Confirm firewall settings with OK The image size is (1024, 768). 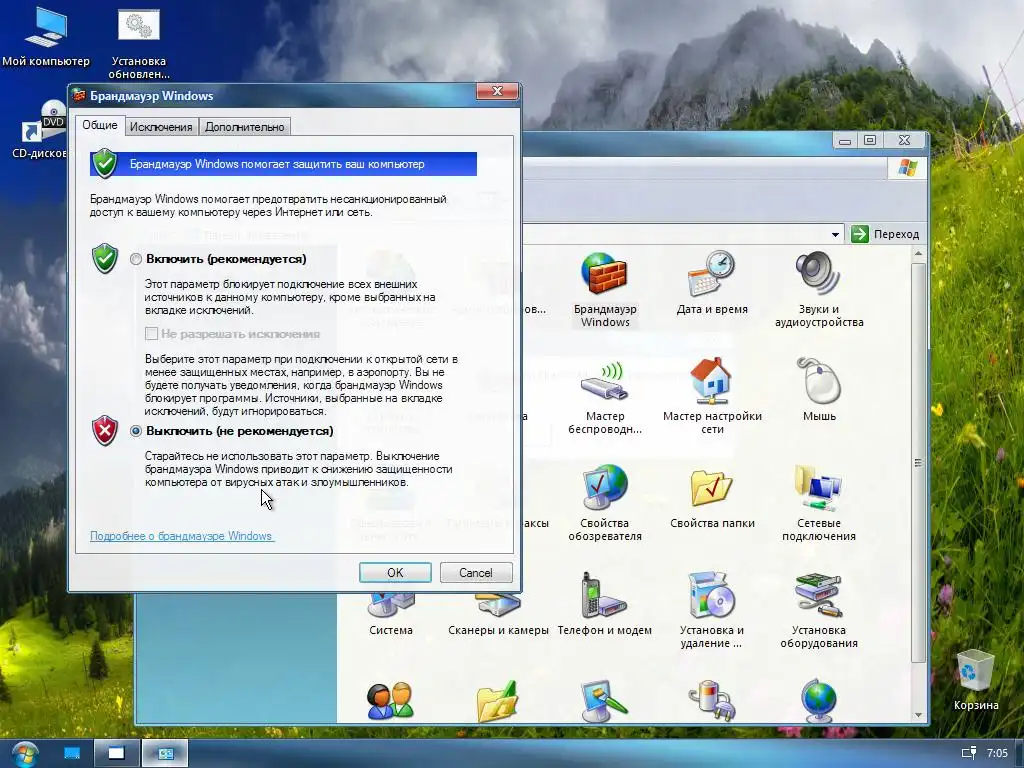pyautogui.click(x=395, y=573)
